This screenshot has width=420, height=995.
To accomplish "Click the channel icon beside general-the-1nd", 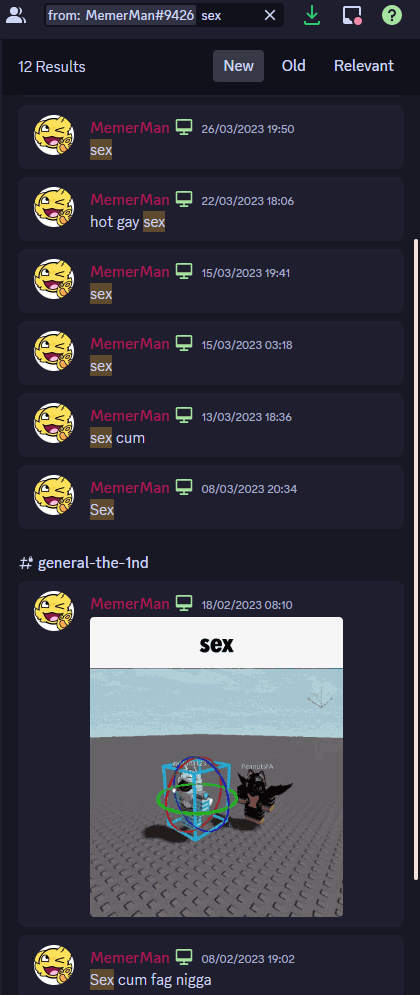I will tap(26, 563).
